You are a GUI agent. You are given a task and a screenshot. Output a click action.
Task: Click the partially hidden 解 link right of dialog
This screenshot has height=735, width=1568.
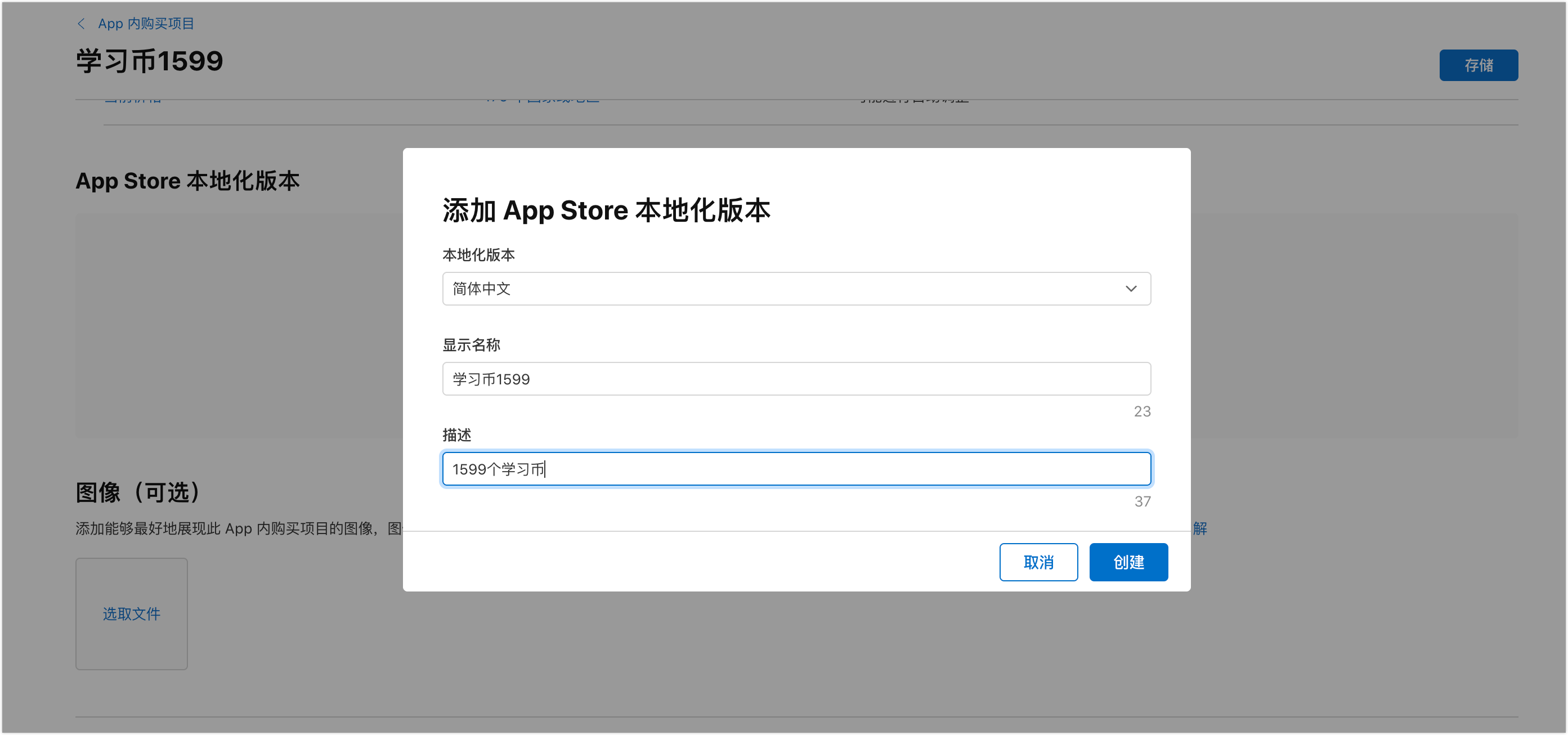(x=1199, y=528)
